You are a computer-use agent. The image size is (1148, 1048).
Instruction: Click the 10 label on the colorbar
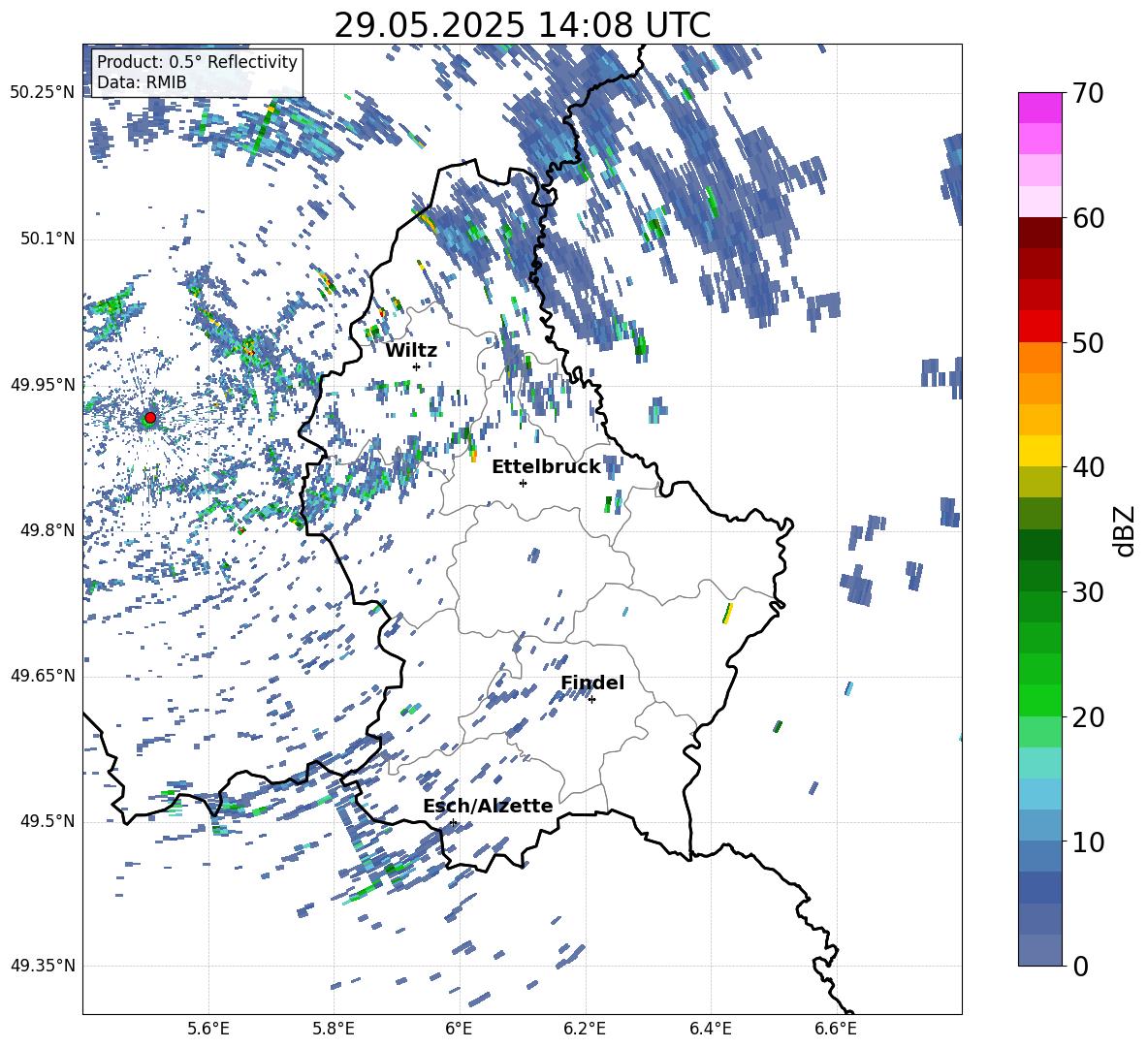pyautogui.click(x=1088, y=842)
